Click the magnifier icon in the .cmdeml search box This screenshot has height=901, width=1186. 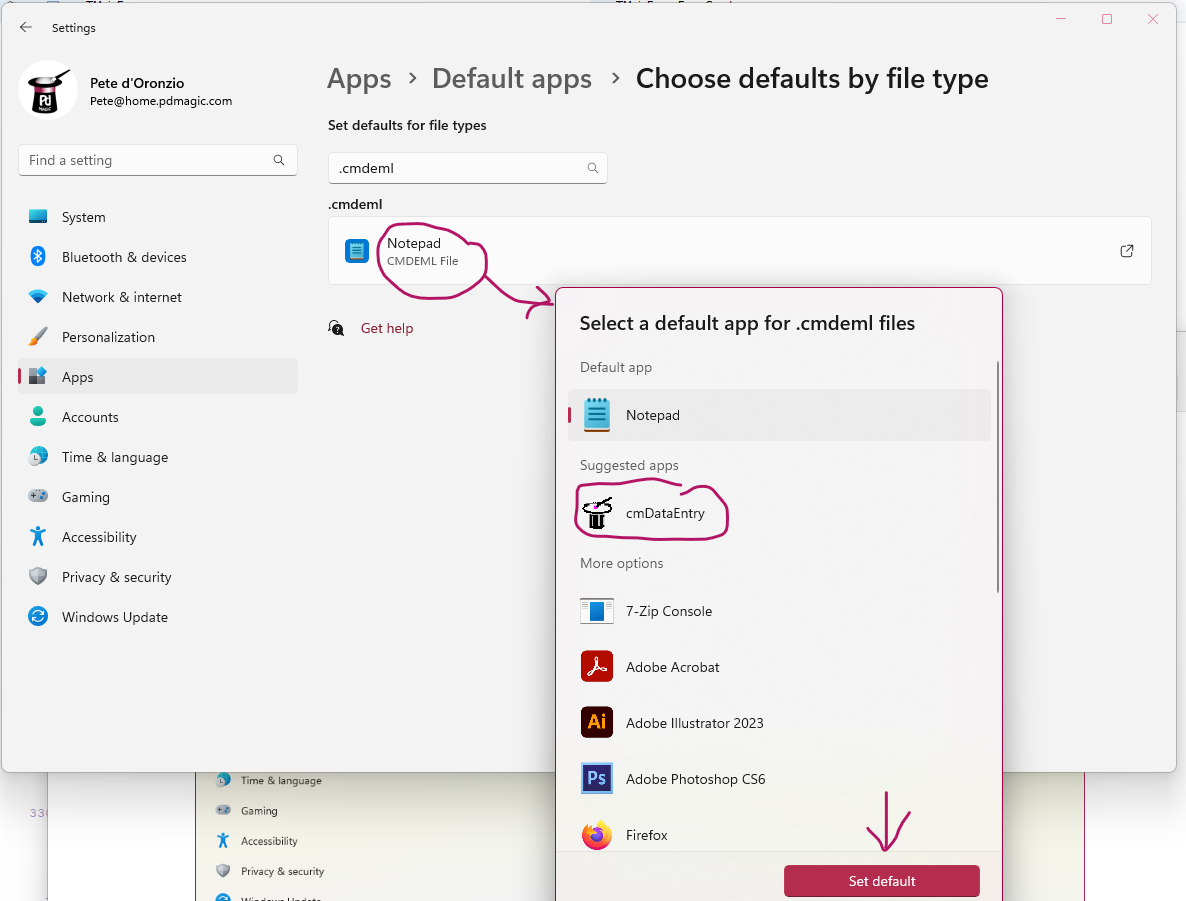click(593, 168)
